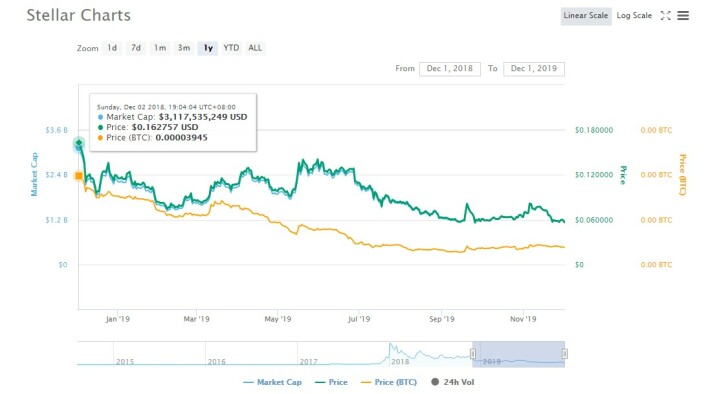Click the 2017 label in navigator

pos(308,362)
